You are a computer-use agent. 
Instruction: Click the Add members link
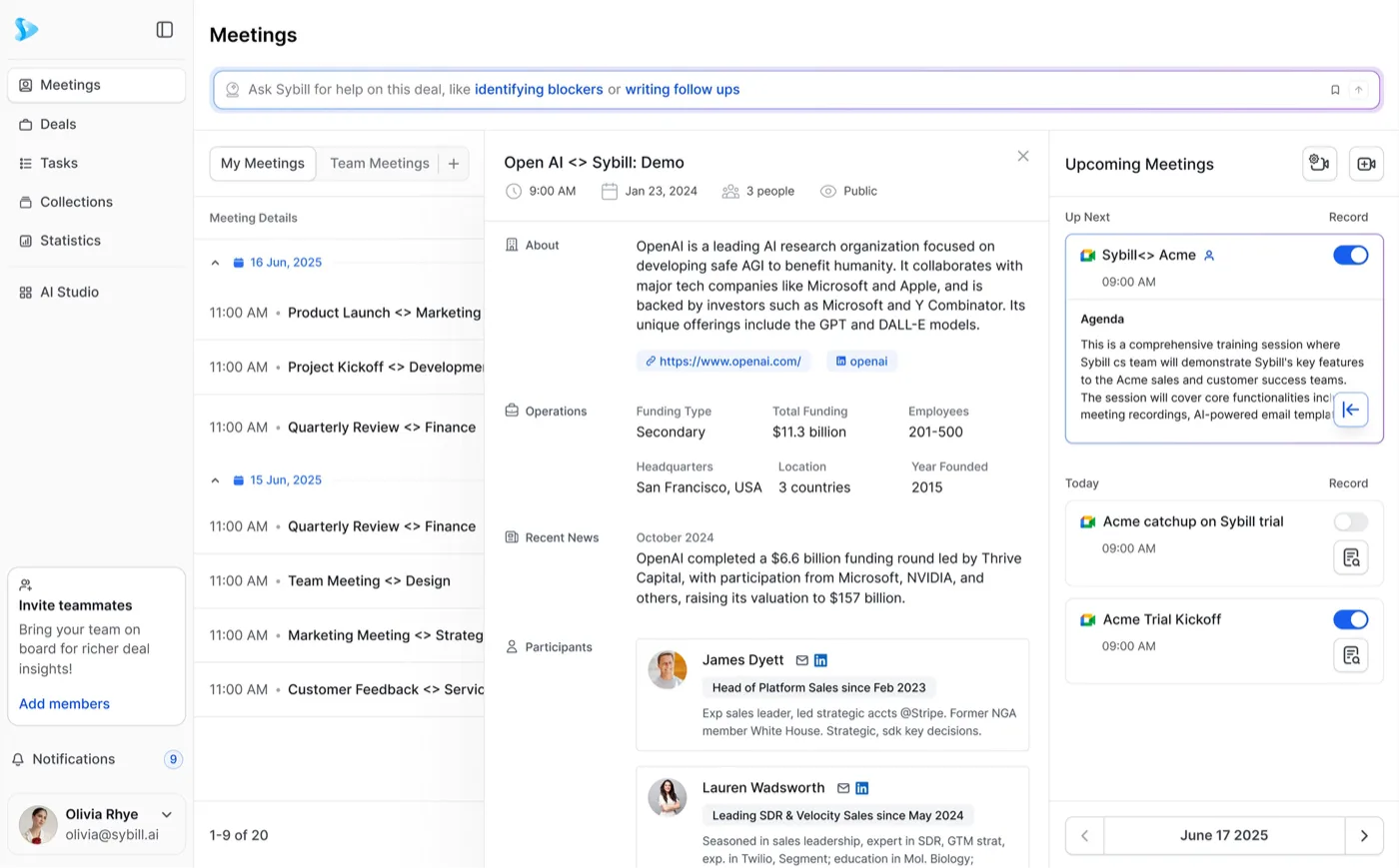[64, 704]
